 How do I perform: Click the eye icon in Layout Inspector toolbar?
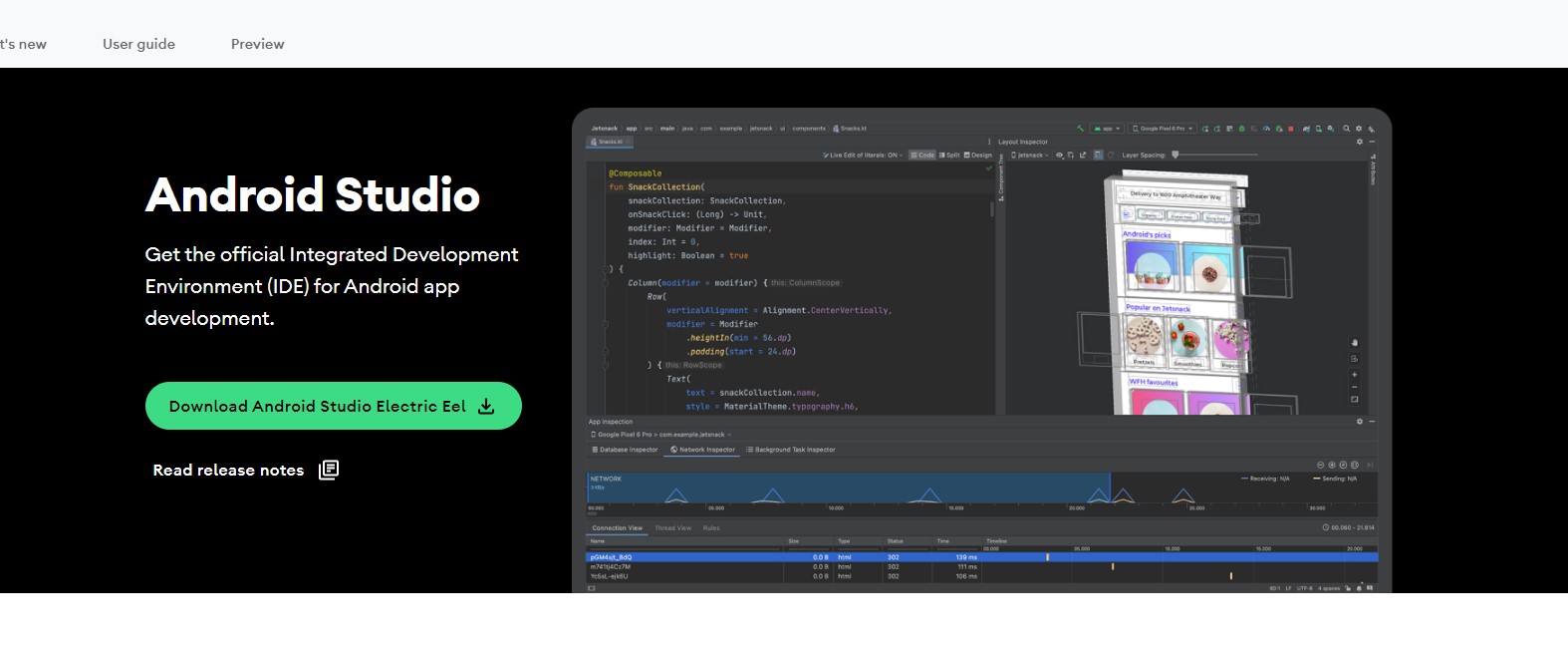tap(1060, 156)
